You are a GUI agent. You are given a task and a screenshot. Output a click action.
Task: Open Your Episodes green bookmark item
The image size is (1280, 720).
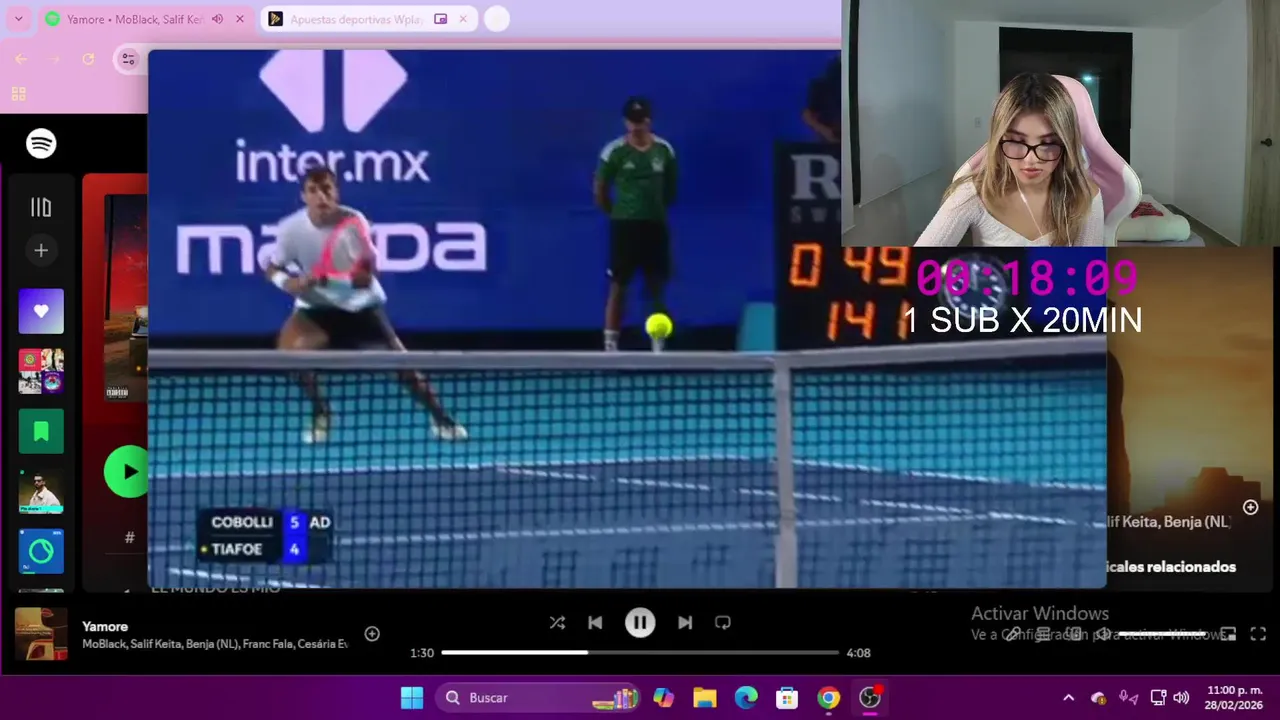(41, 431)
